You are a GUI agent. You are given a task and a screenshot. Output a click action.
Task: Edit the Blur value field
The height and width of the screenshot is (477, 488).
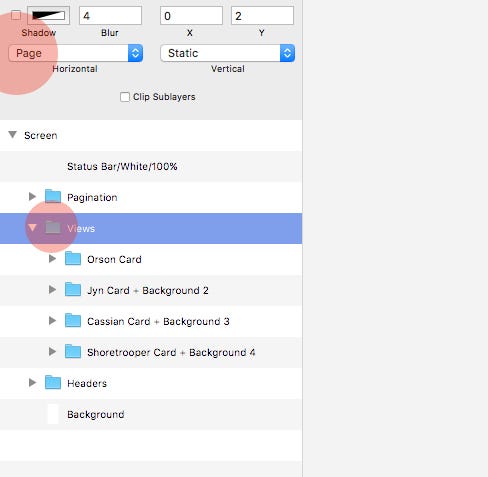(110, 16)
